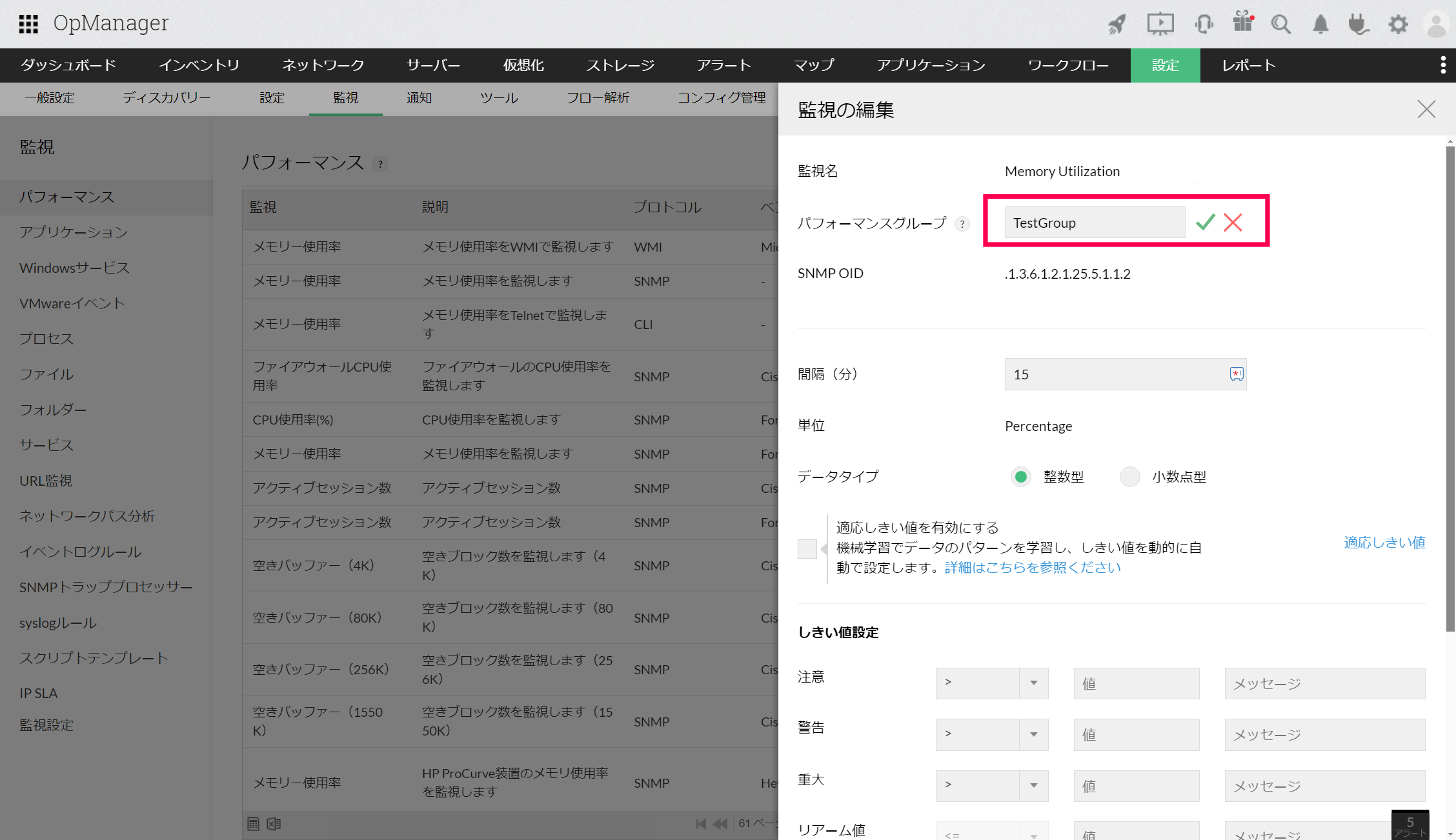
Task: Open the 詳細はこちらを参照ください link
Action: click(1033, 568)
